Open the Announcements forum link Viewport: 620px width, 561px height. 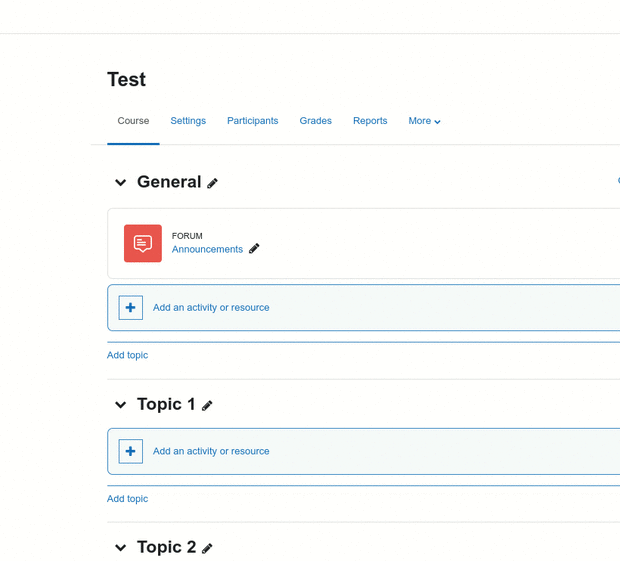pos(207,249)
